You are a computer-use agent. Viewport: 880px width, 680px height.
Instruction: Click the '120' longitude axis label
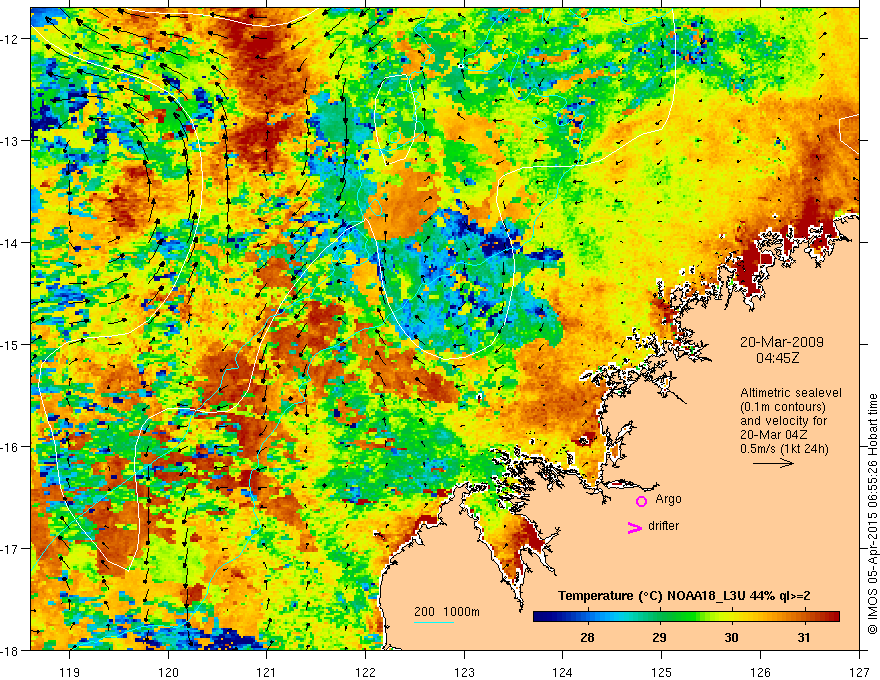pos(168,672)
